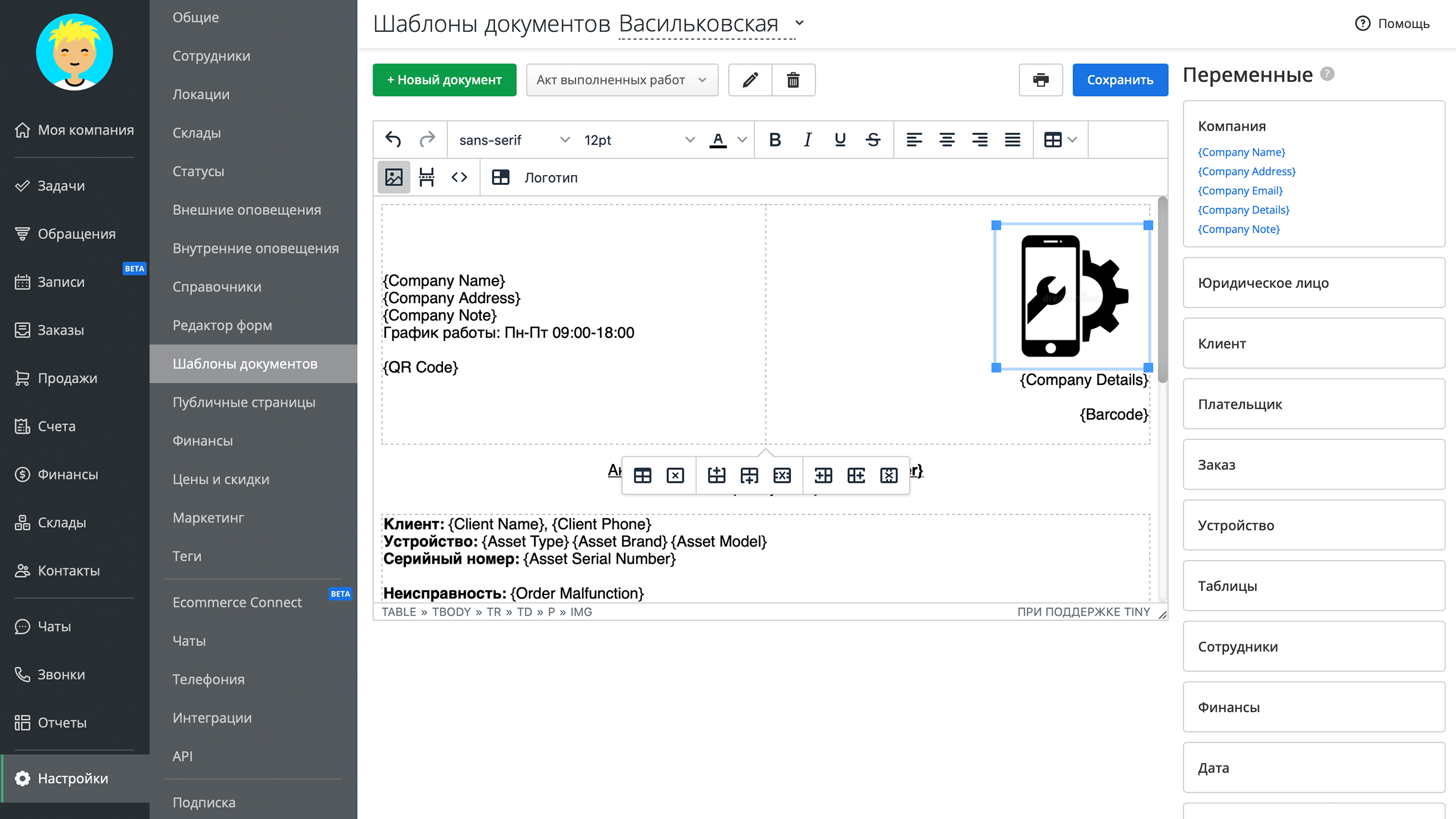This screenshot has width=1456, height=819.
Task: Toggle italic formatting
Action: 807,139
